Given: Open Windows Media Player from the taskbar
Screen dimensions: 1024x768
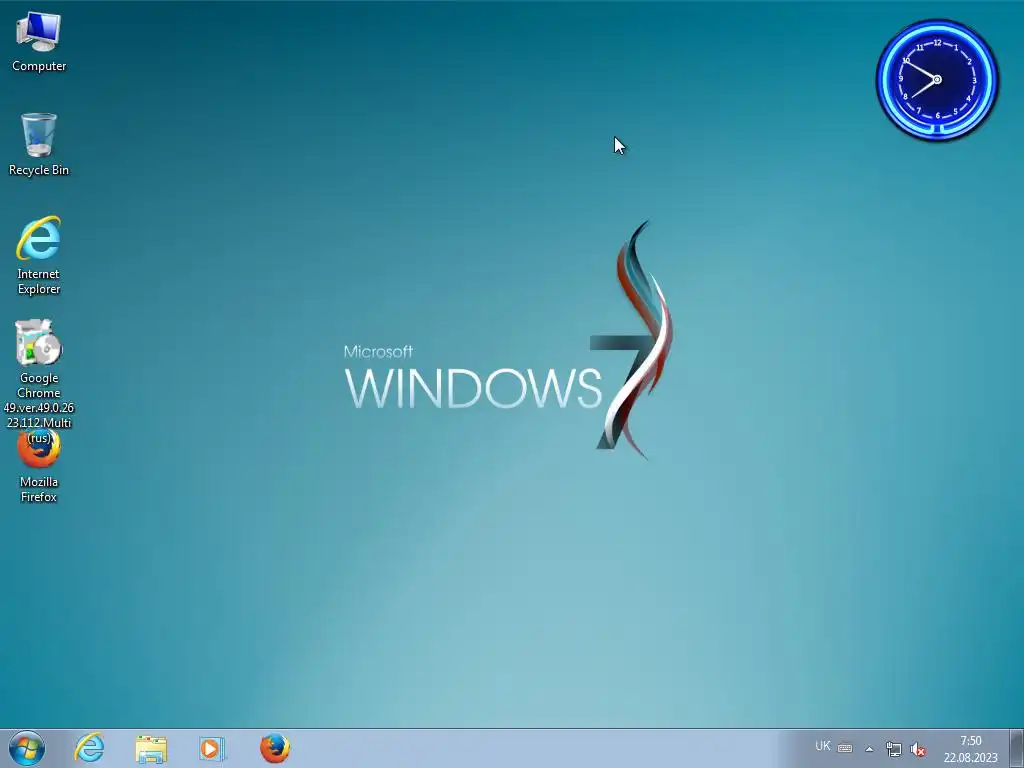Looking at the screenshot, I should pyautogui.click(x=212, y=748).
